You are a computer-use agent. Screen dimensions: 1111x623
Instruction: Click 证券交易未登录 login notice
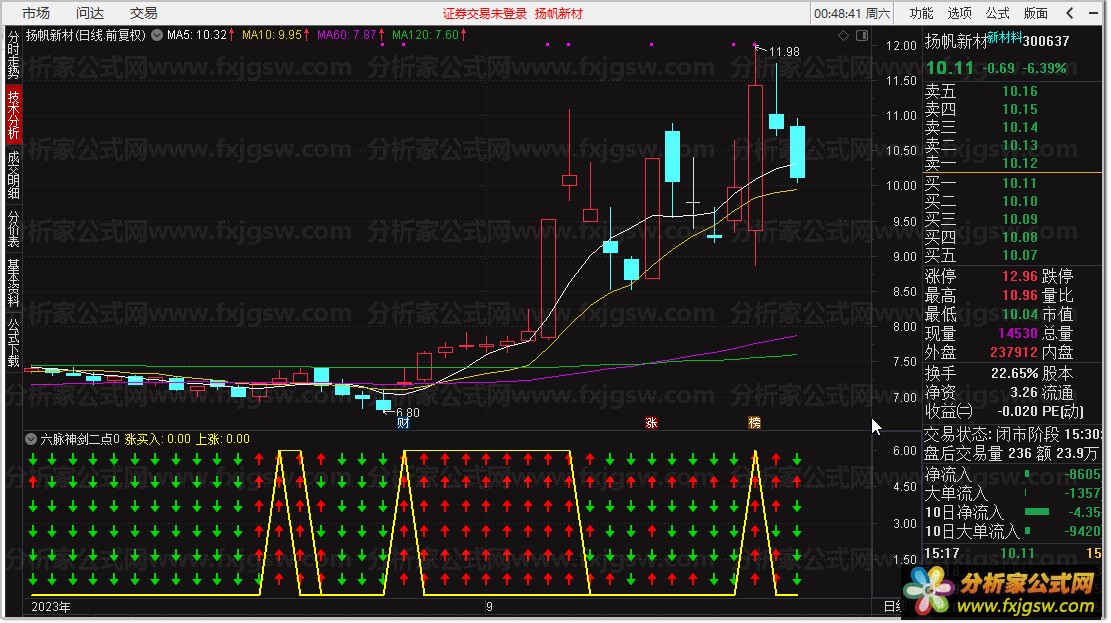pos(485,13)
